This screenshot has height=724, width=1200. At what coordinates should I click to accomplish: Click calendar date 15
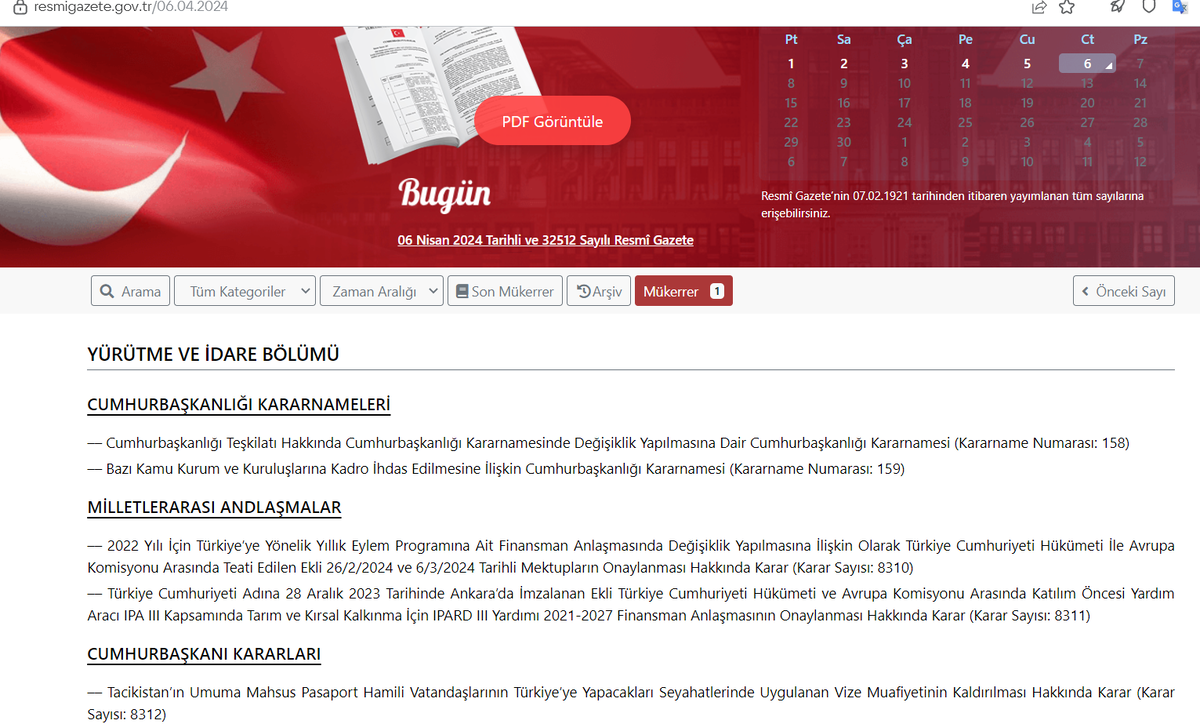(x=791, y=103)
